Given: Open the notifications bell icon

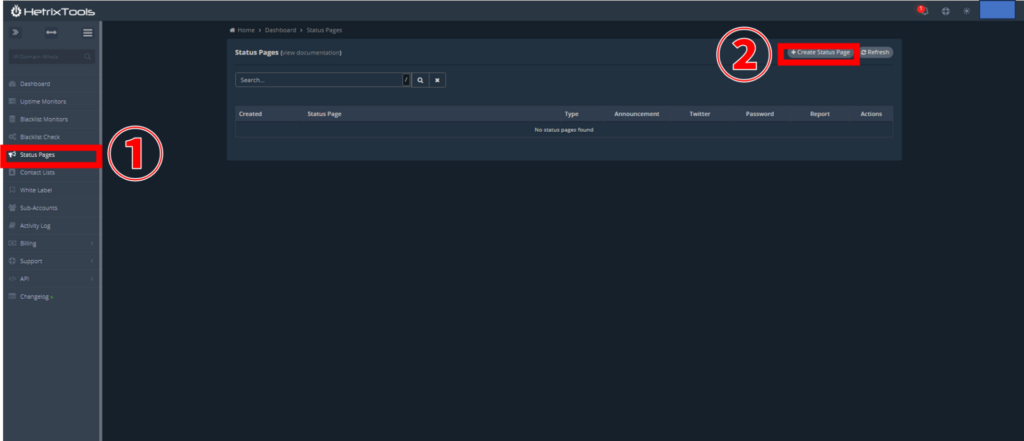Looking at the screenshot, I should [x=922, y=10].
